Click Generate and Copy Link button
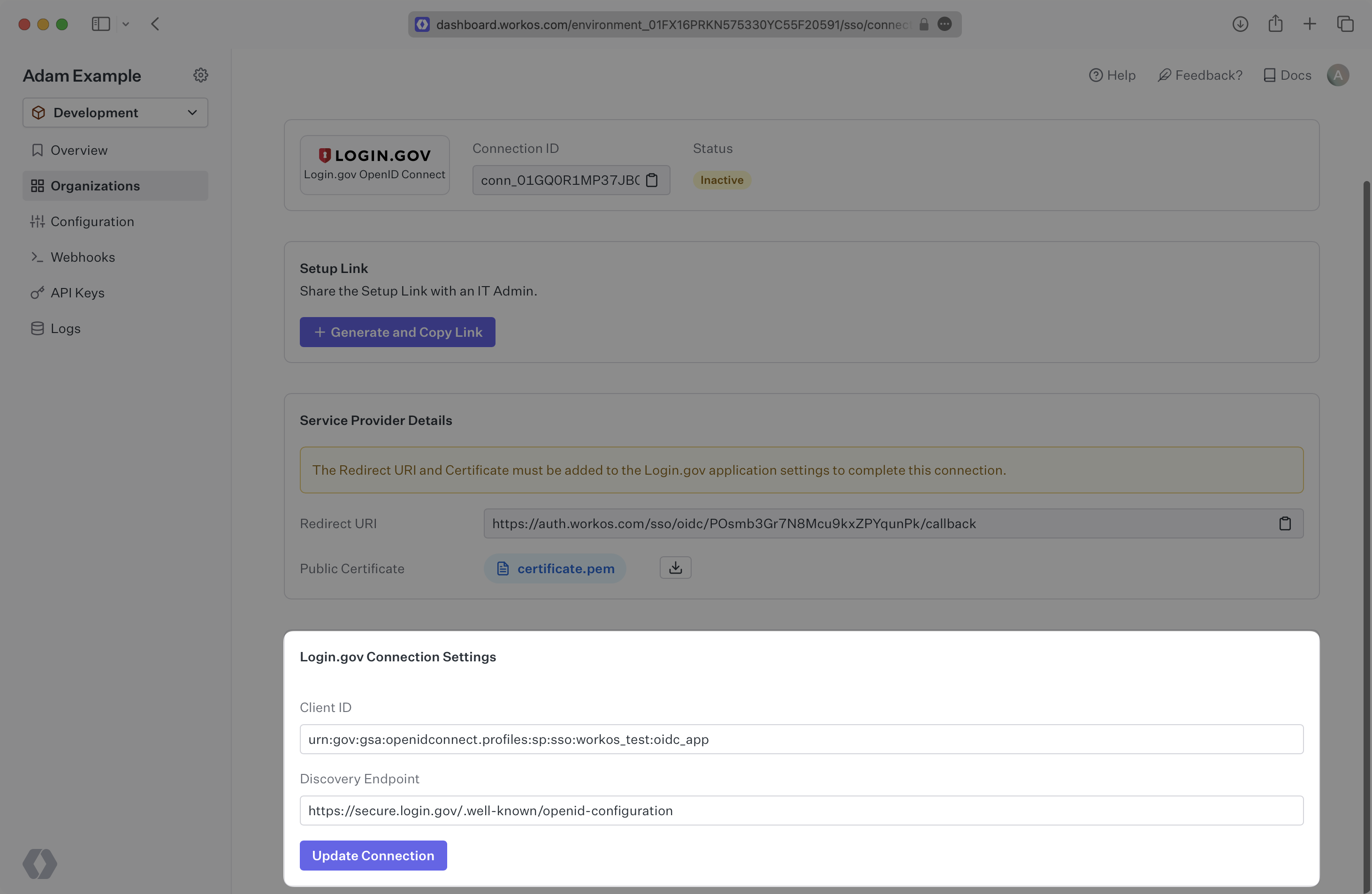This screenshot has width=1372, height=894. tap(397, 332)
